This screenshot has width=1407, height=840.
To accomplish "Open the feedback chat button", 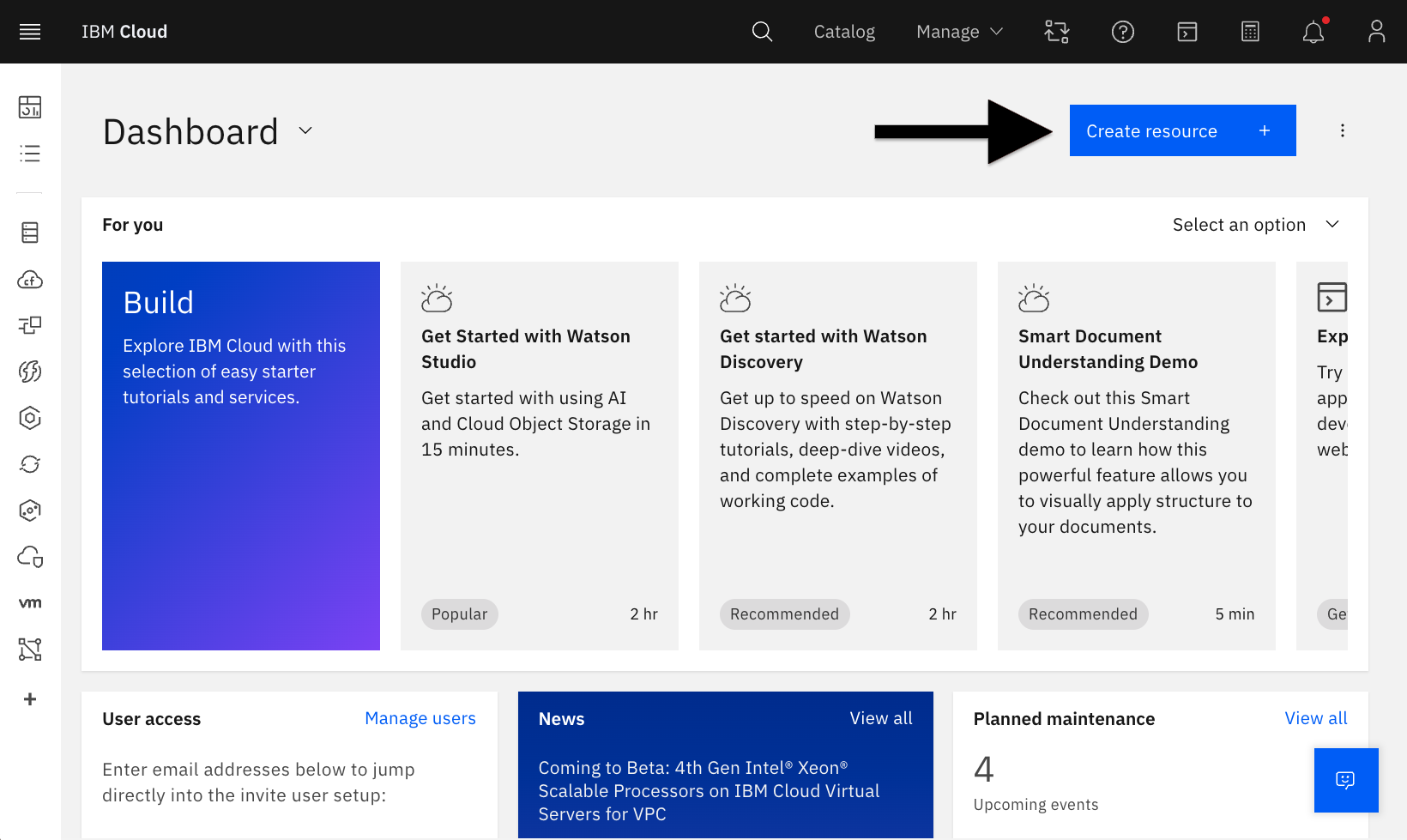I will [1346, 780].
